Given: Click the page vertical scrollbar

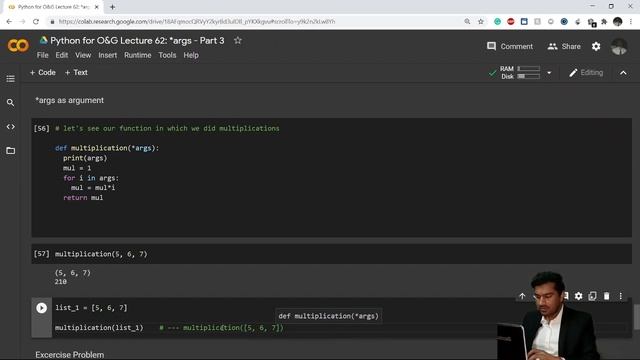Looking at the screenshot, I should (x=636, y=316).
